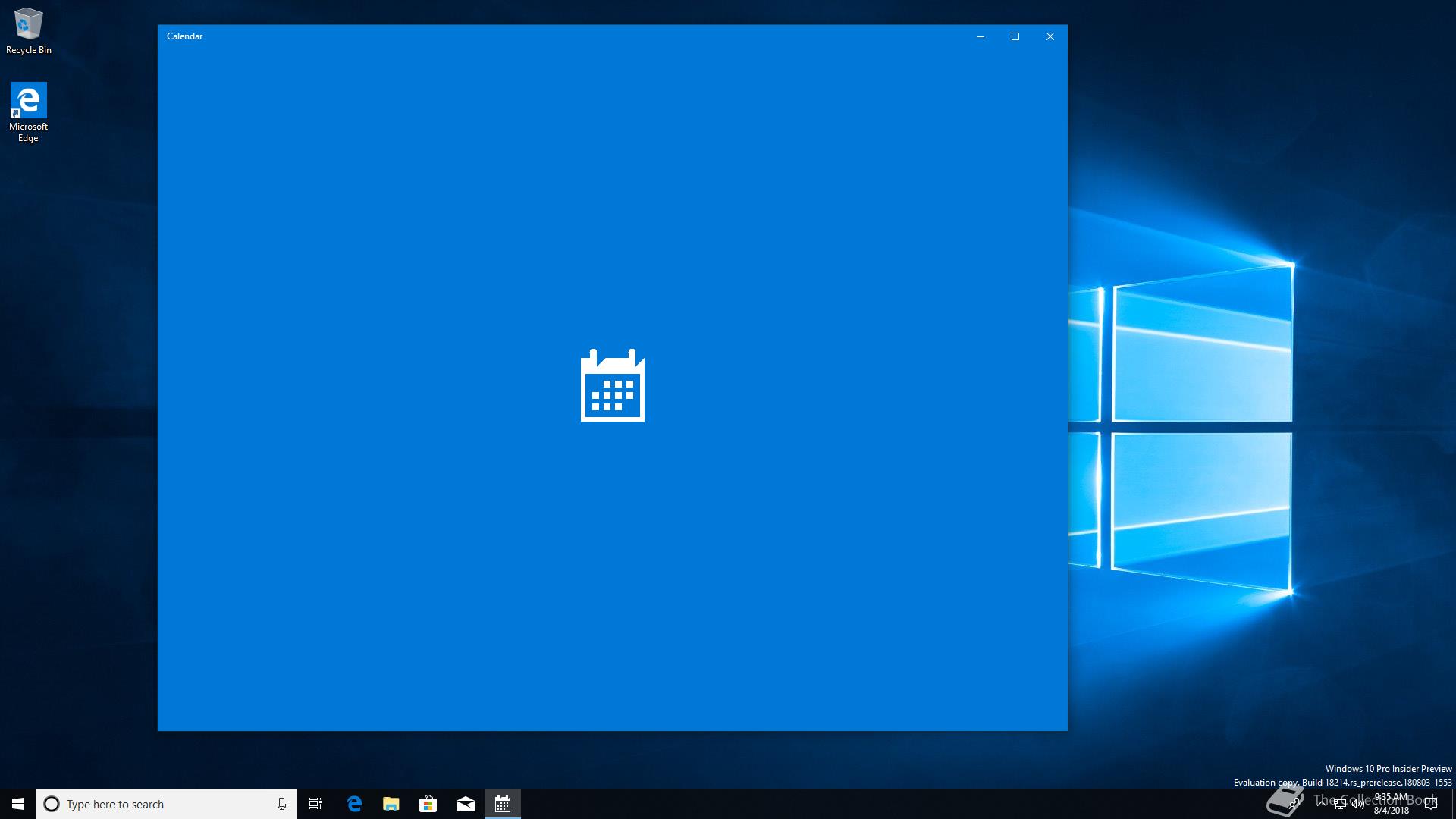
Task: Click the Cortana circle icon in search box
Action: (x=52, y=804)
